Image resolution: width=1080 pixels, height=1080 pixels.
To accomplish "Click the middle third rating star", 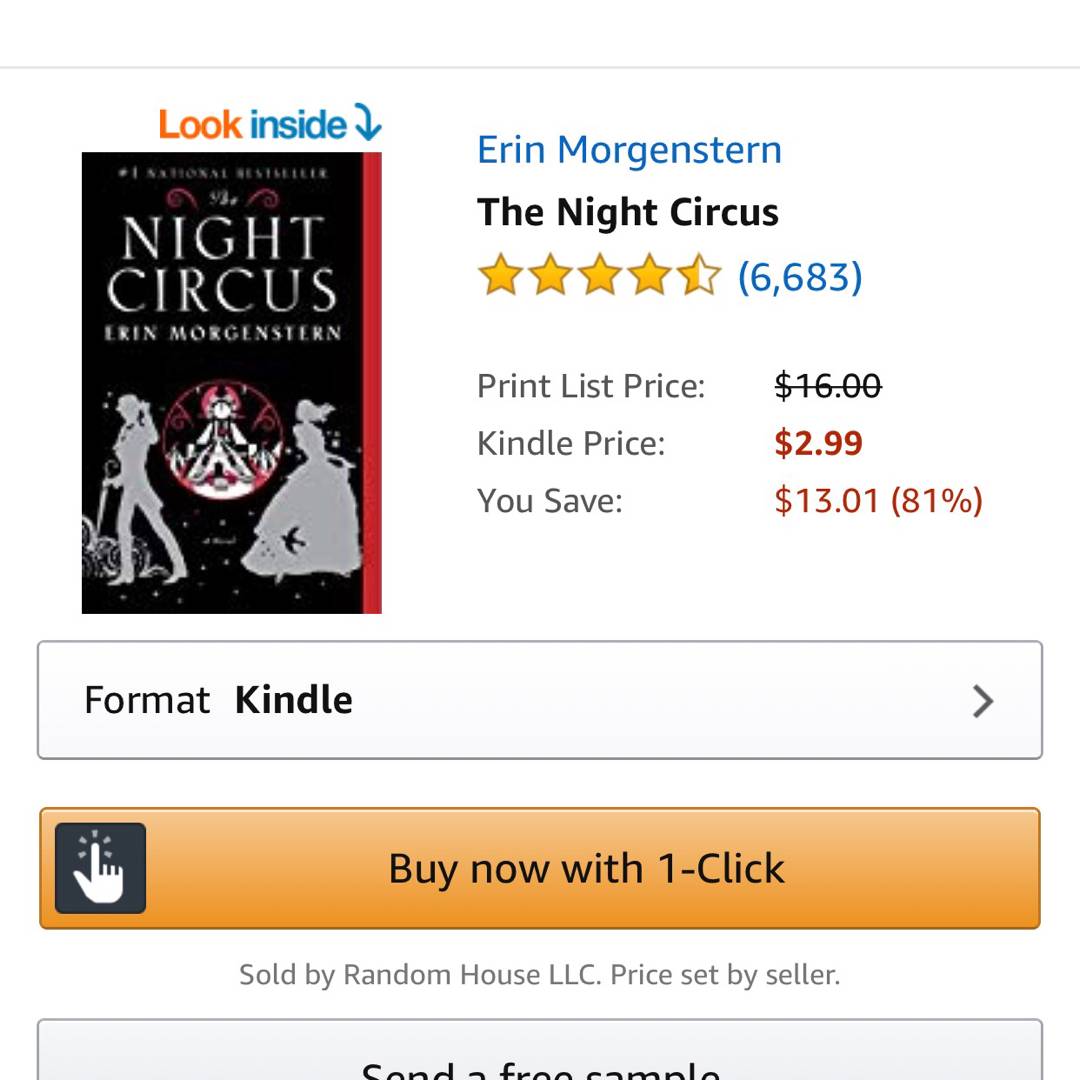I will click(x=599, y=276).
